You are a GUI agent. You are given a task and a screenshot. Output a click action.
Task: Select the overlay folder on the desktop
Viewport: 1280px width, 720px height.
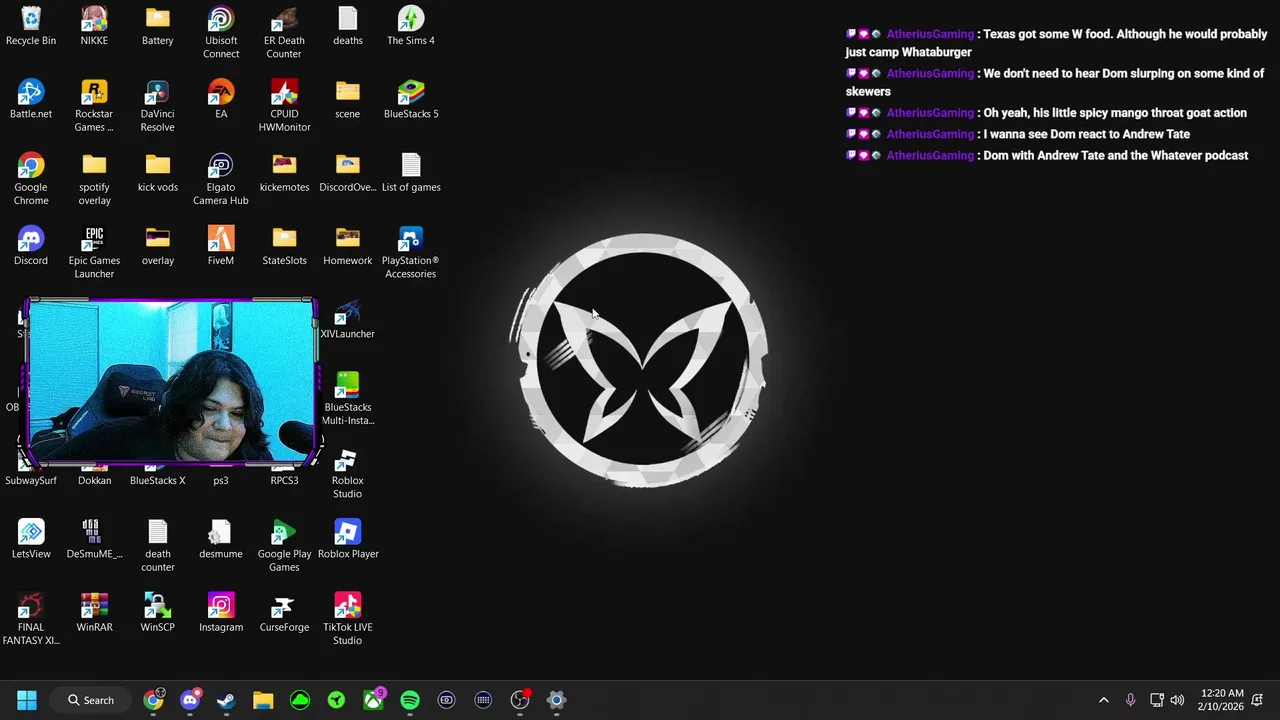pyautogui.click(x=157, y=246)
